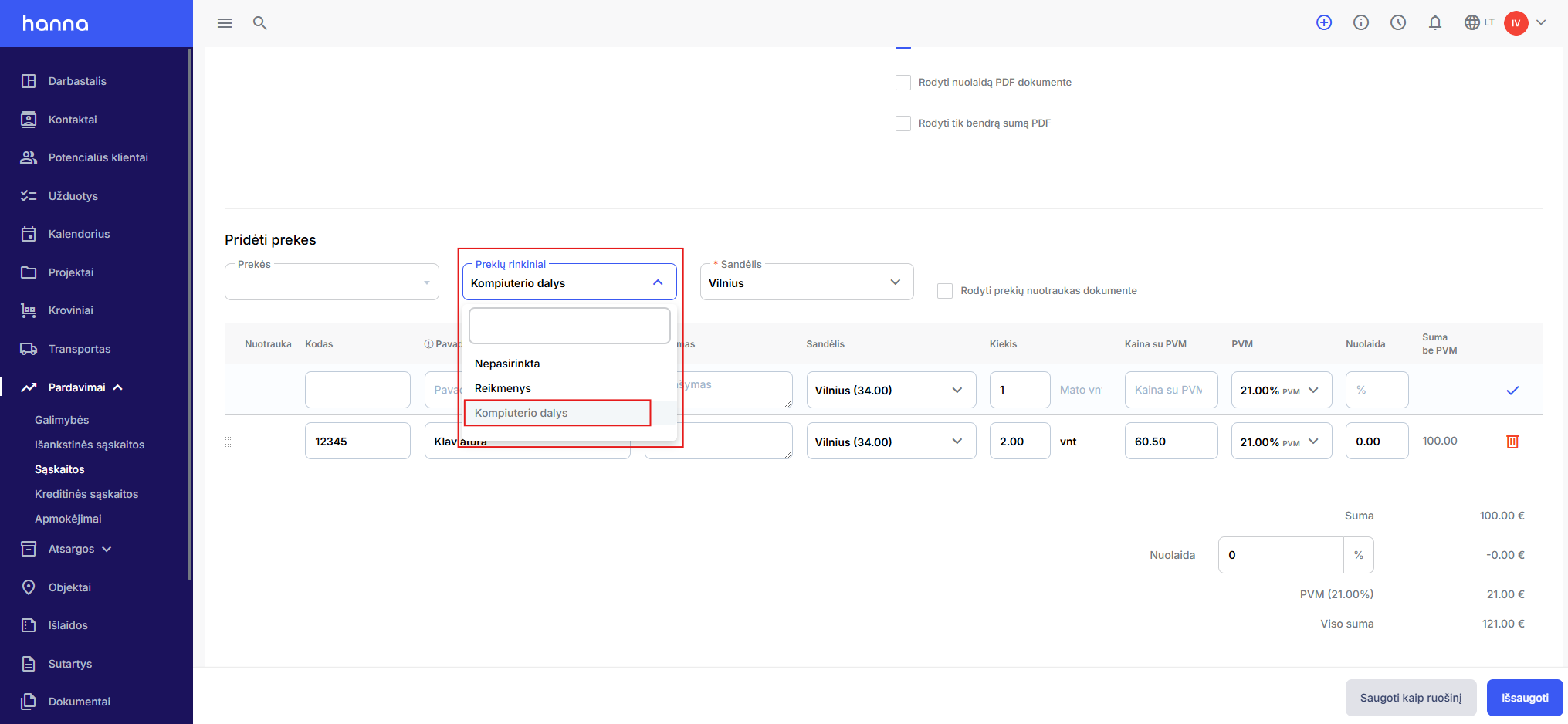The image size is (1568, 724).
Task: Click the Atsargos box icon
Action: point(29,549)
